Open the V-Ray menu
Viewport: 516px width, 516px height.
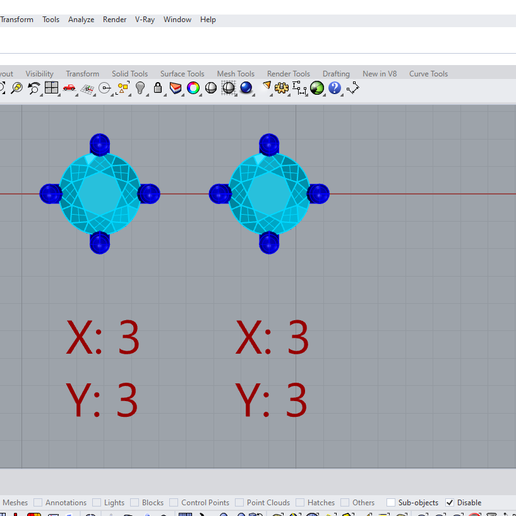tap(145, 20)
